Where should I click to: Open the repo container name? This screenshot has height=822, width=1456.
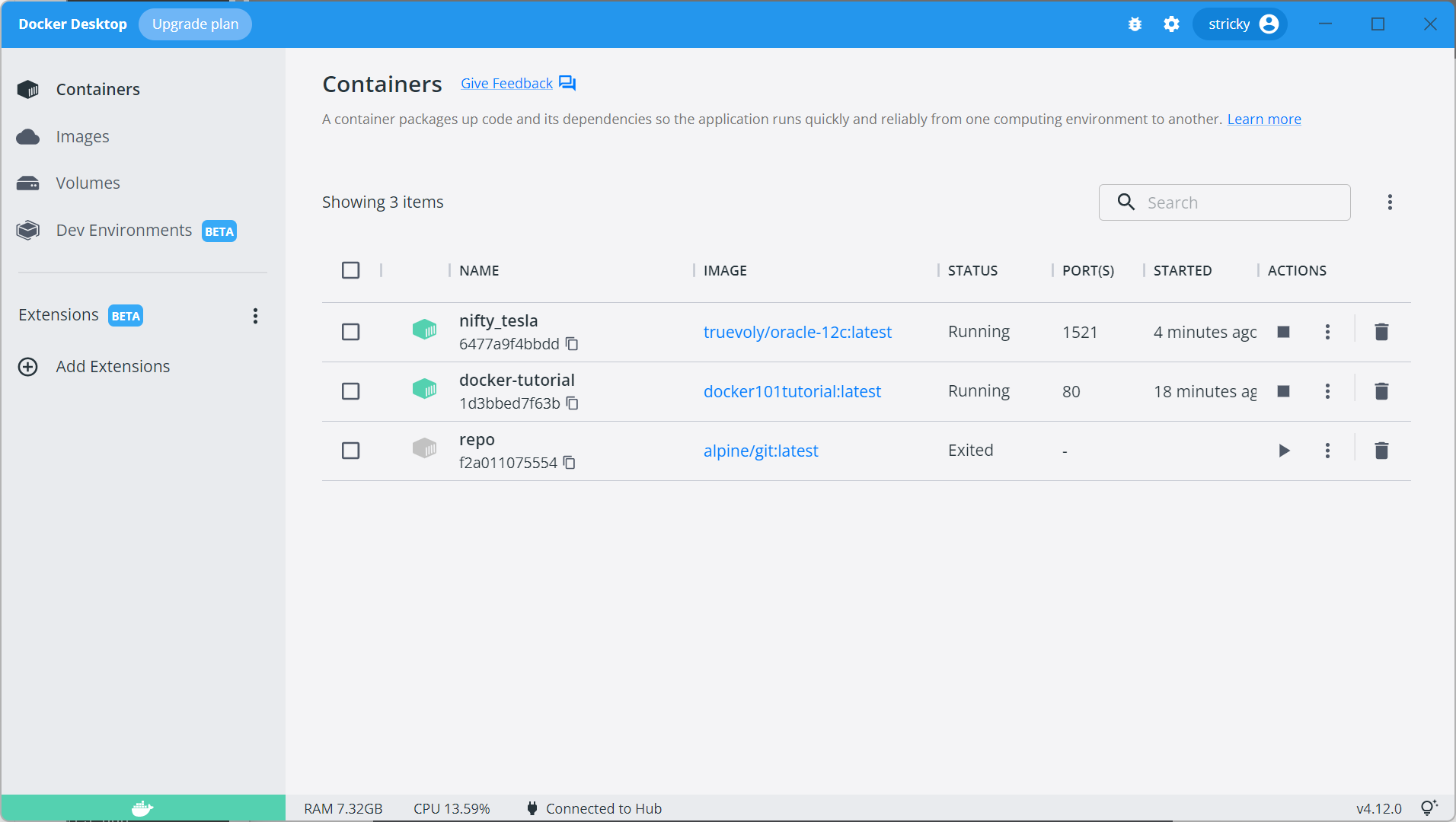477,439
